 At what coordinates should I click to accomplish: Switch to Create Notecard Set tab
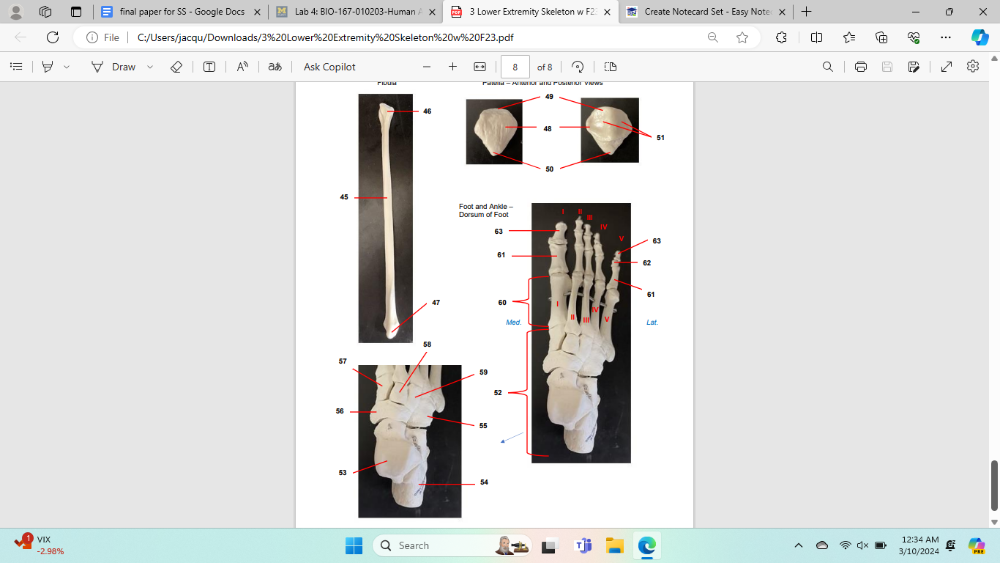pyautogui.click(x=698, y=12)
